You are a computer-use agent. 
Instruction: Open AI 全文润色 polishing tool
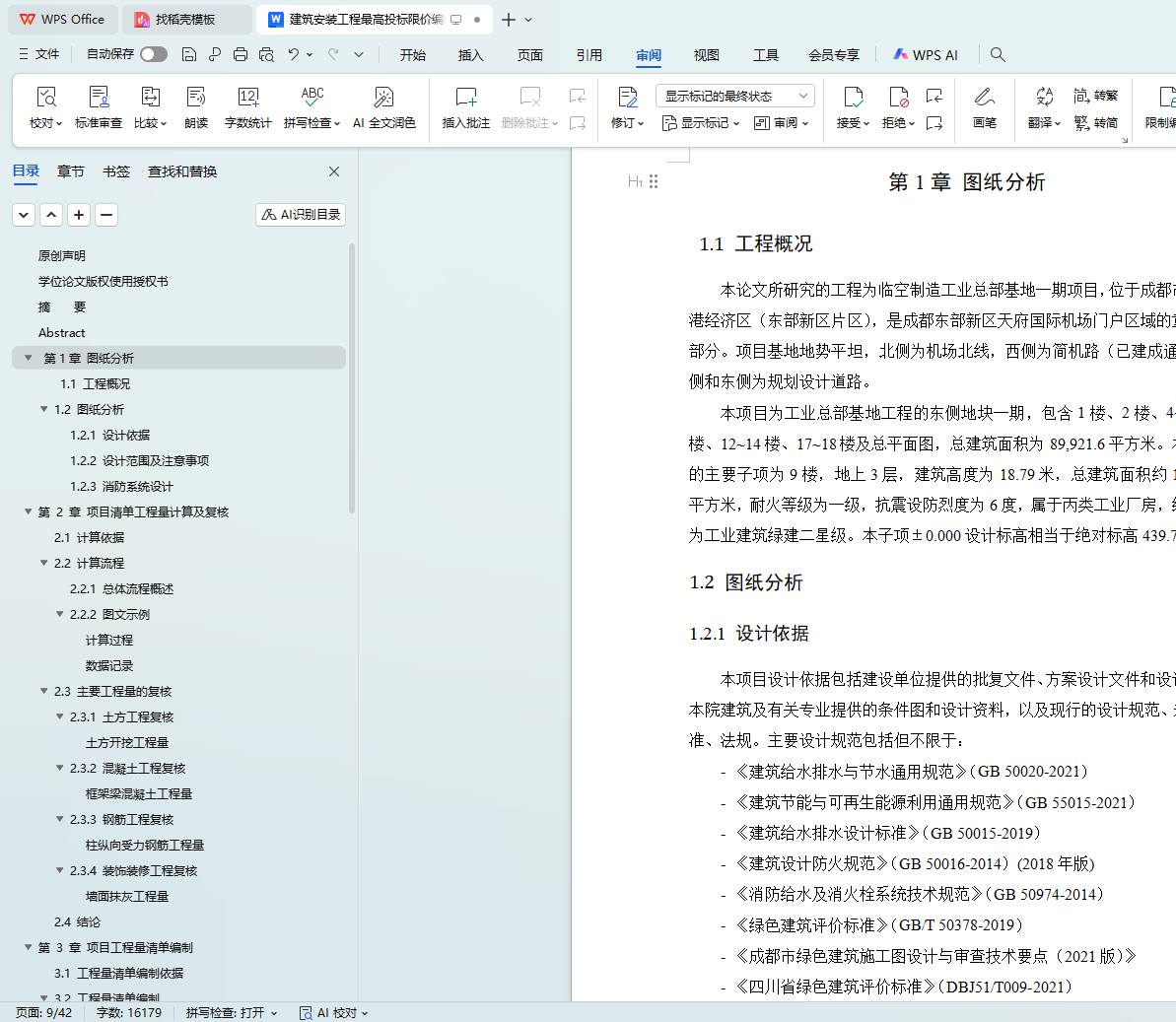[x=383, y=98]
